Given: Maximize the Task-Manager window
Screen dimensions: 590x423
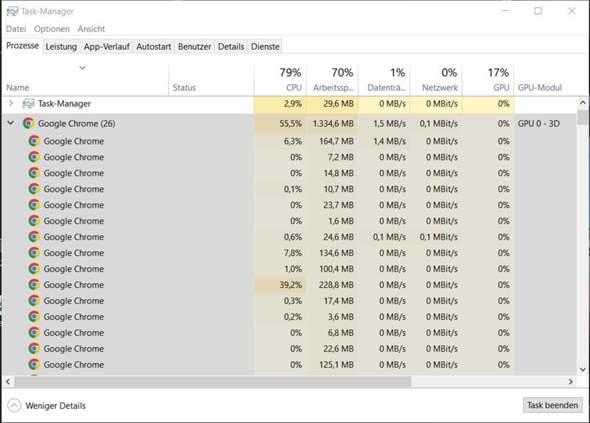Looking at the screenshot, I should pyautogui.click(x=538, y=11).
